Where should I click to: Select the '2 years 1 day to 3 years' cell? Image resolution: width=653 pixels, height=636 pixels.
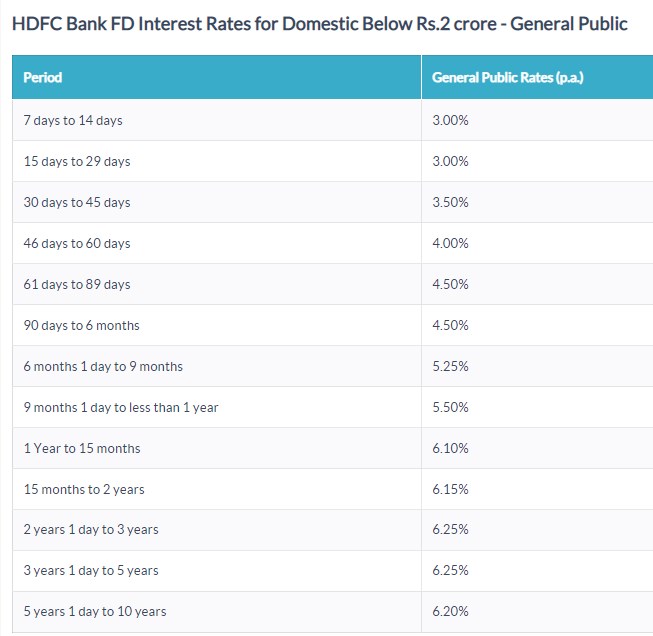tap(91, 530)
